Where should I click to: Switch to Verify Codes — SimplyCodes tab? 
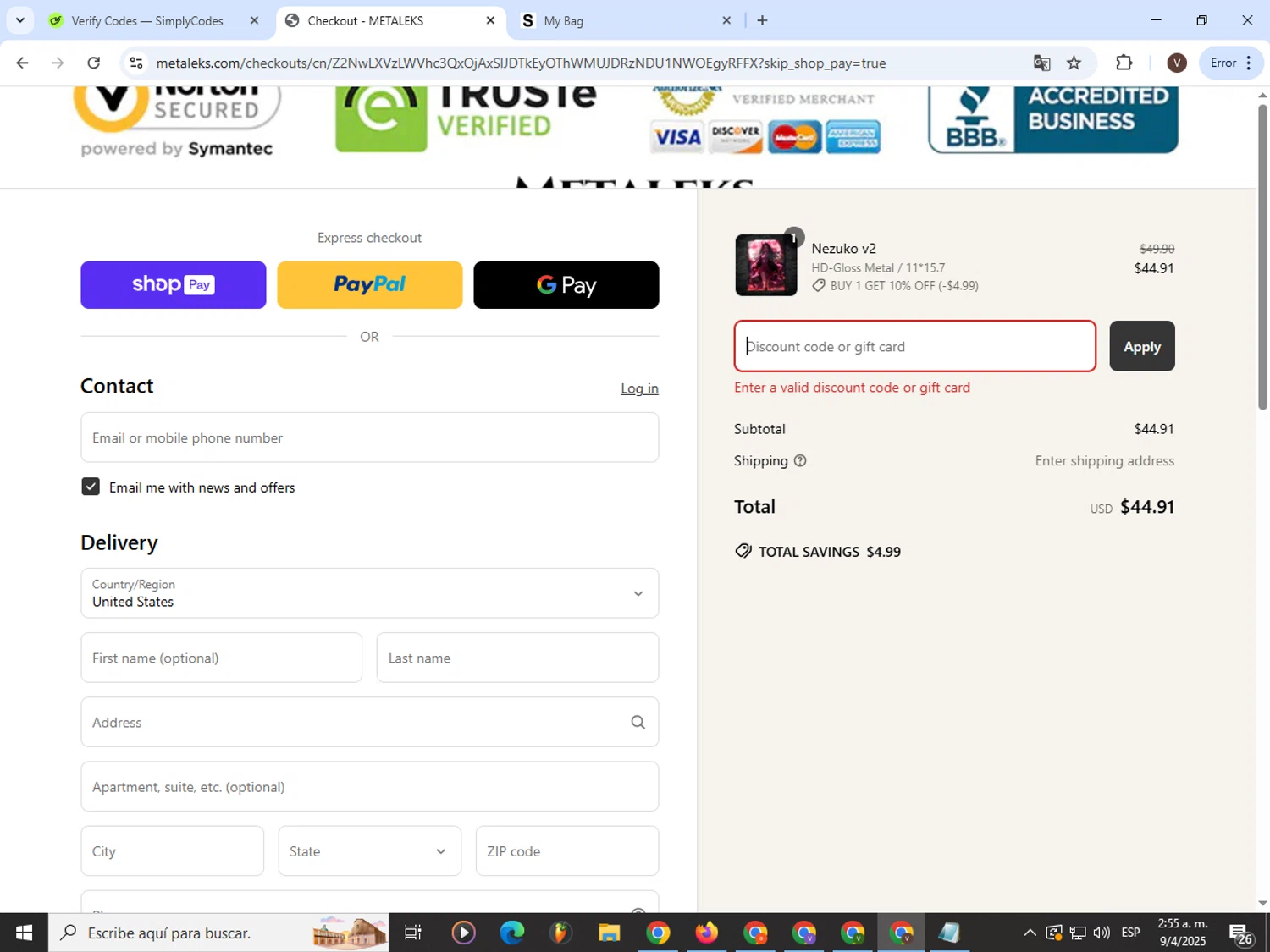coord(146,20)
